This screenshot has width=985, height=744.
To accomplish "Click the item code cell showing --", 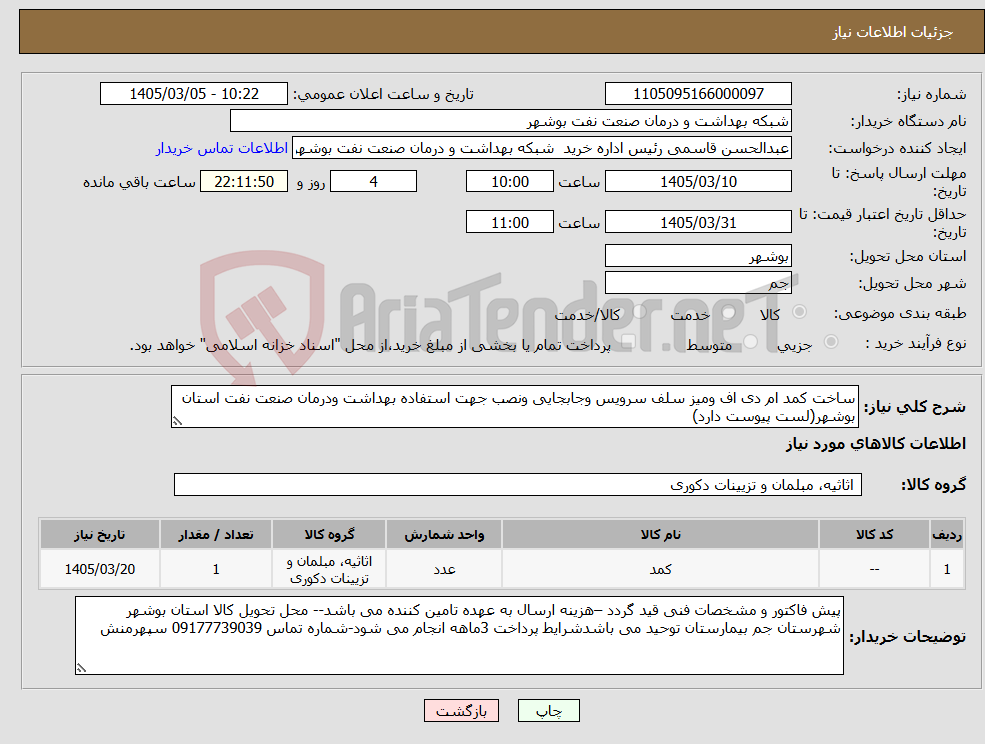I will 874,569.
